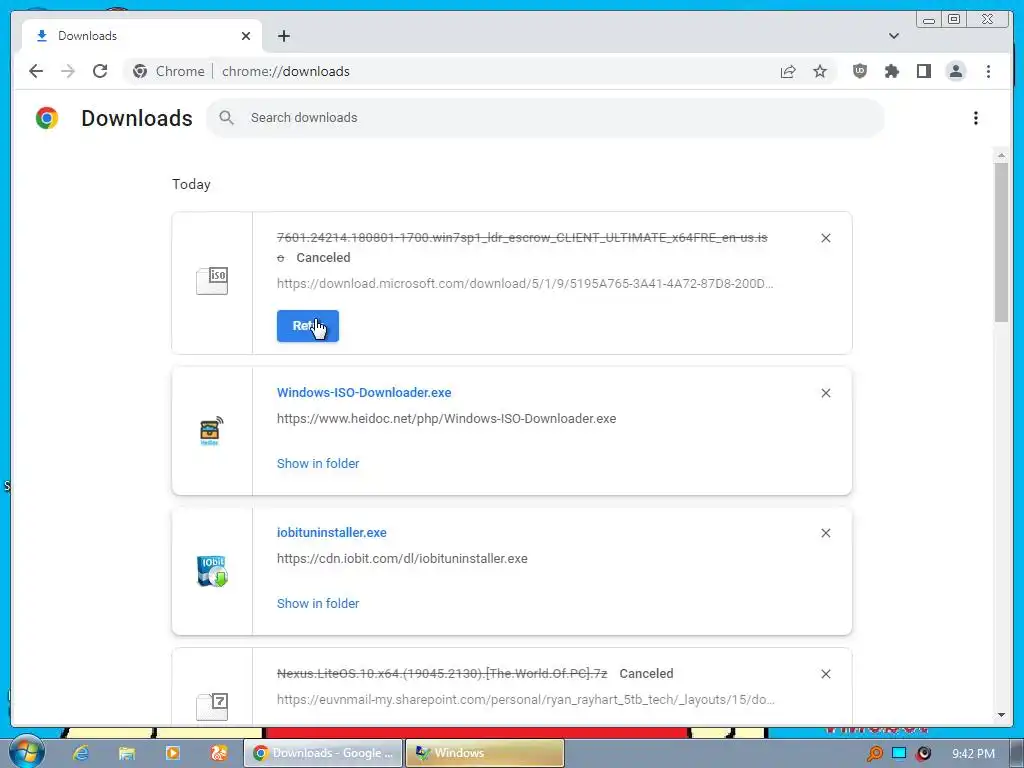
Task: Launch Internet Explorer from taskbar
Action: pos(81,753)
